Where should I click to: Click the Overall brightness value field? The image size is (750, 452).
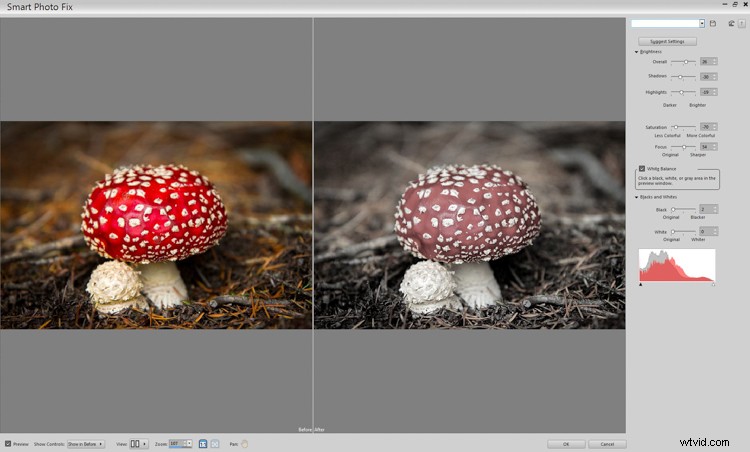(x=706, y=62)
